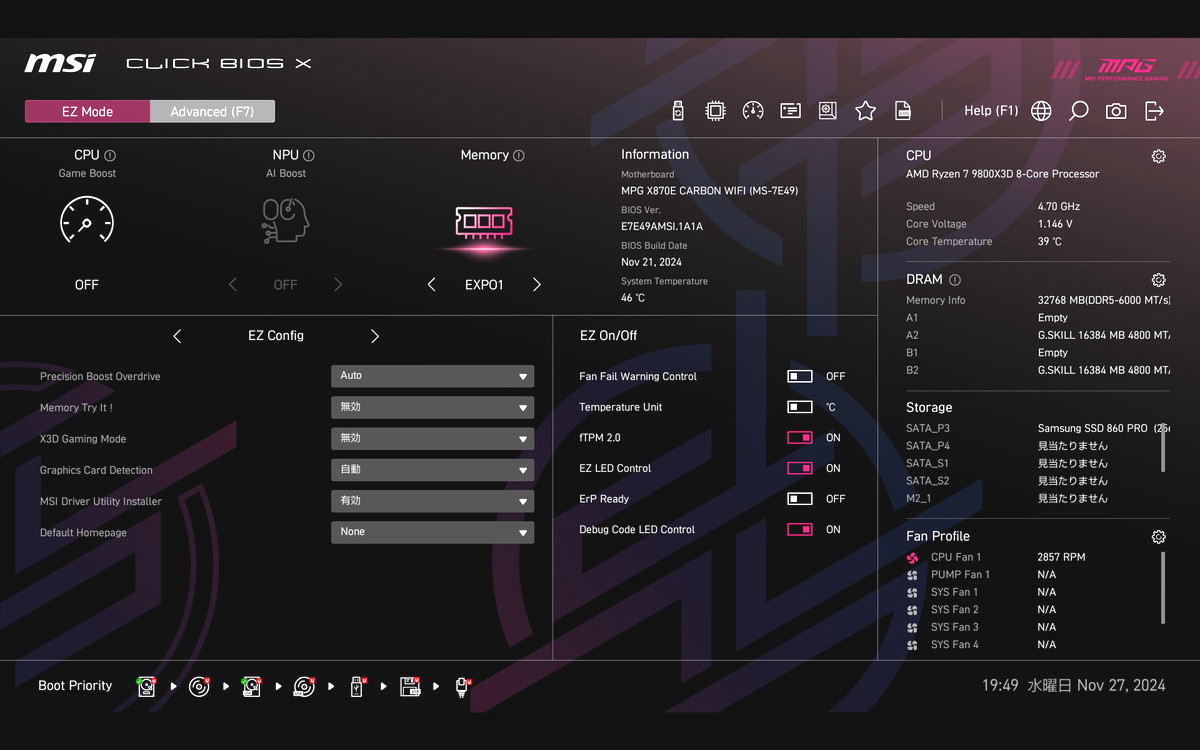This screenshot has height=750, width=1200.
Task: Click info icon beside Memory
Action: point(519,156)
